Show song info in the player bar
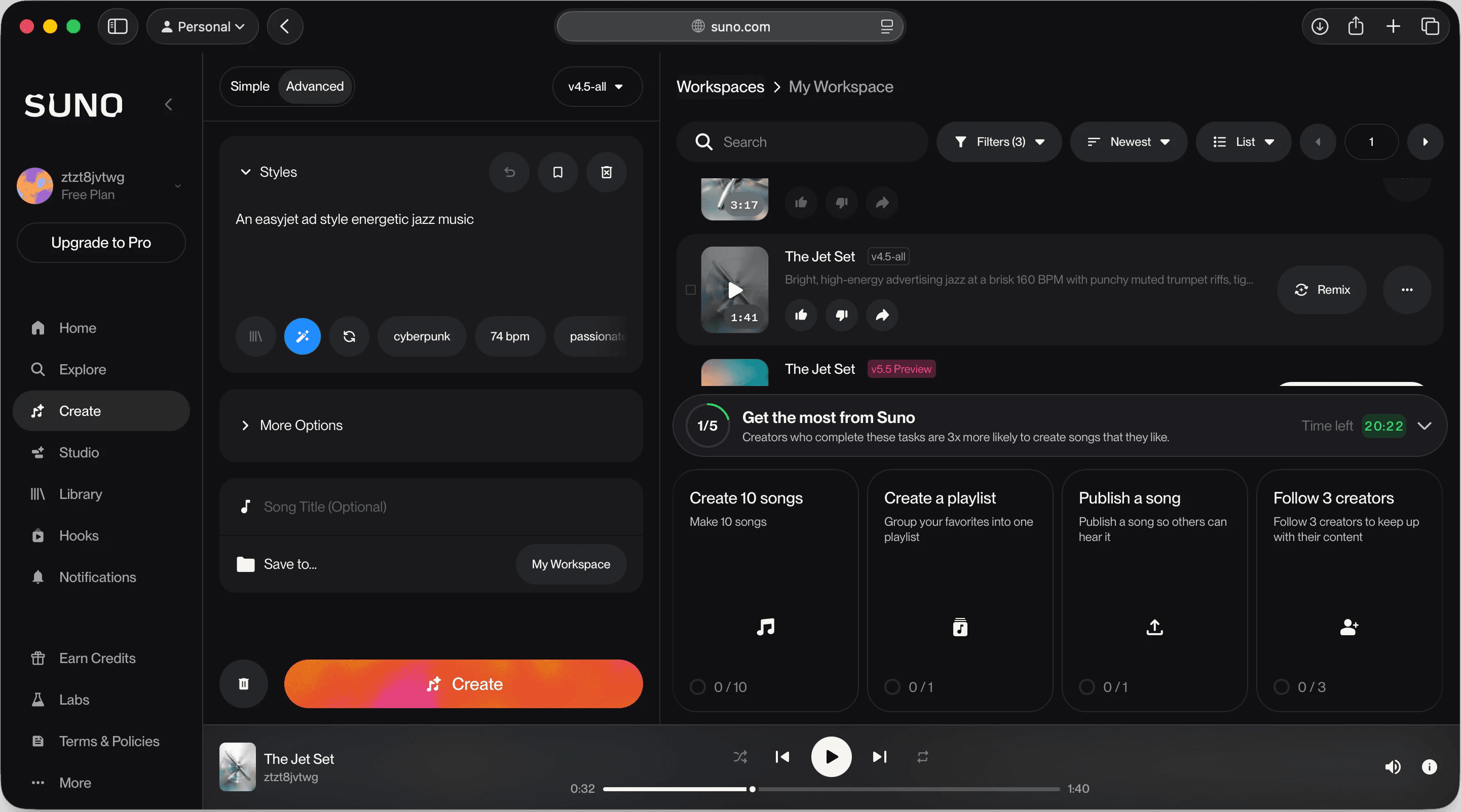Image resolution: width=1461 pixels, height=812 pixels. 1429,767
